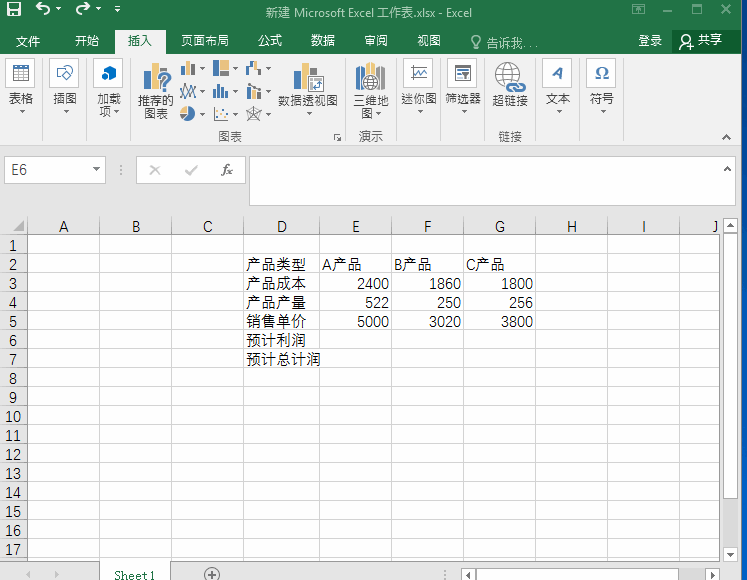Click the confirm checkmark formula bar button
This screenshot has width=747, height=580.
[191, 170]
